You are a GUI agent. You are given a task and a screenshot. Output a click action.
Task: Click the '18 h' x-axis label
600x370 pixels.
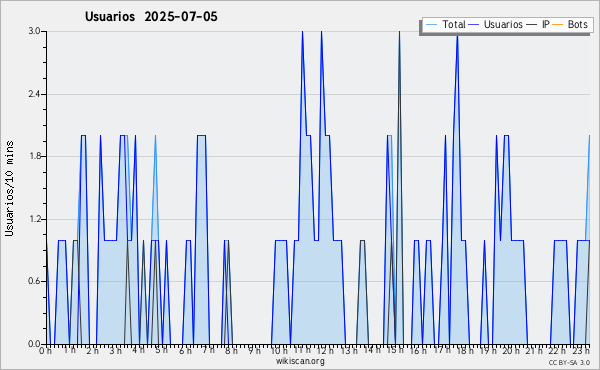point(465,350)
